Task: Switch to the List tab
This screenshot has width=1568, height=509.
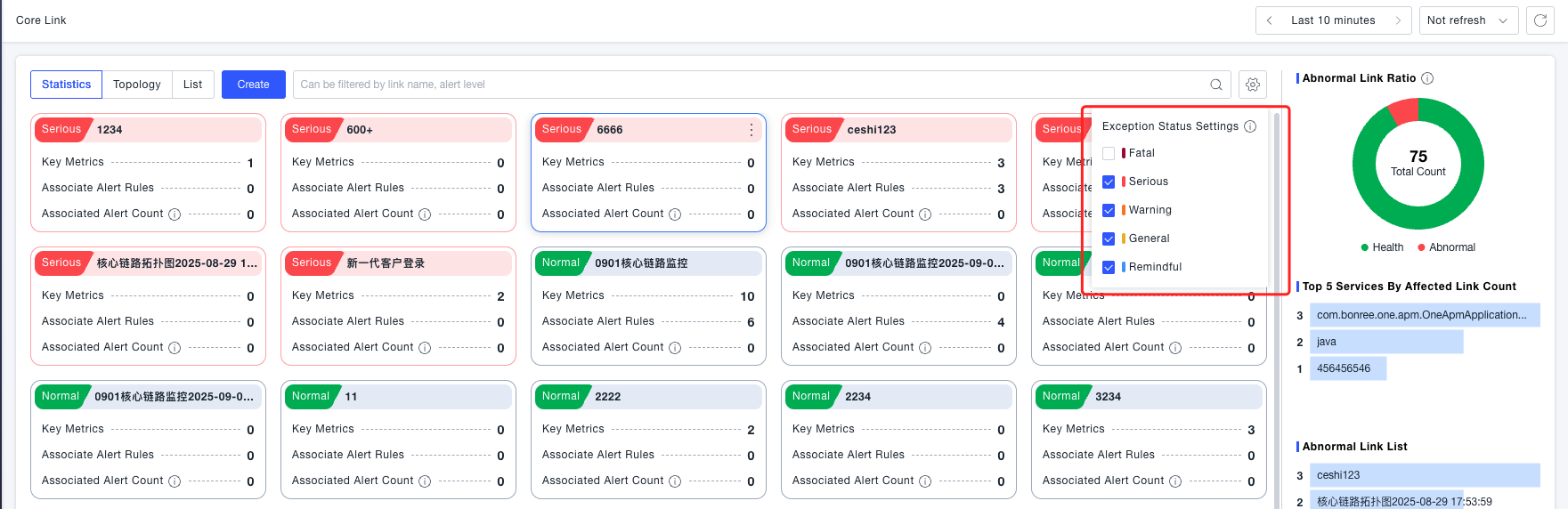Action: click(192, 85)
